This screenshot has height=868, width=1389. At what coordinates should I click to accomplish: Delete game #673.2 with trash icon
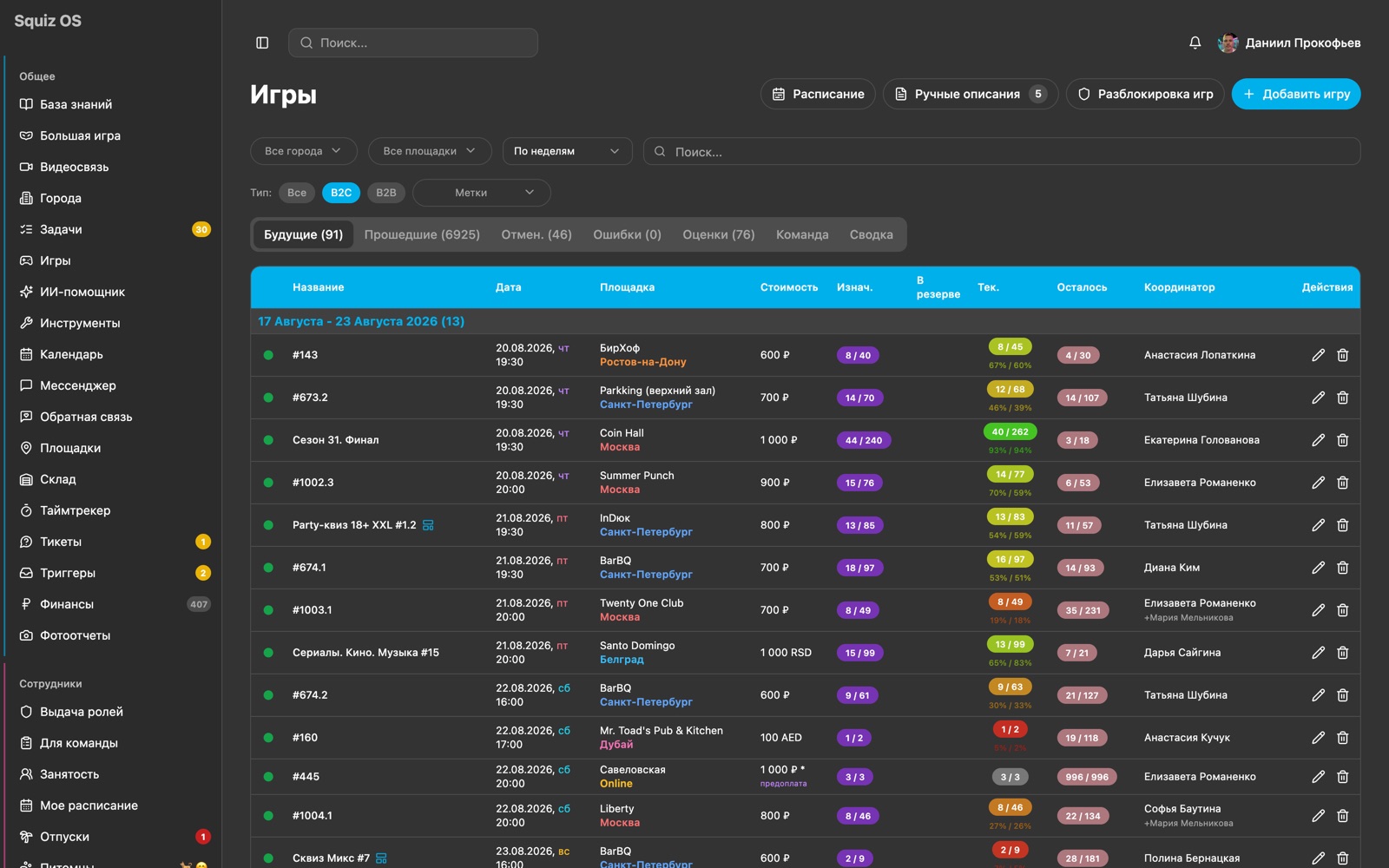tap(1342, 398)
